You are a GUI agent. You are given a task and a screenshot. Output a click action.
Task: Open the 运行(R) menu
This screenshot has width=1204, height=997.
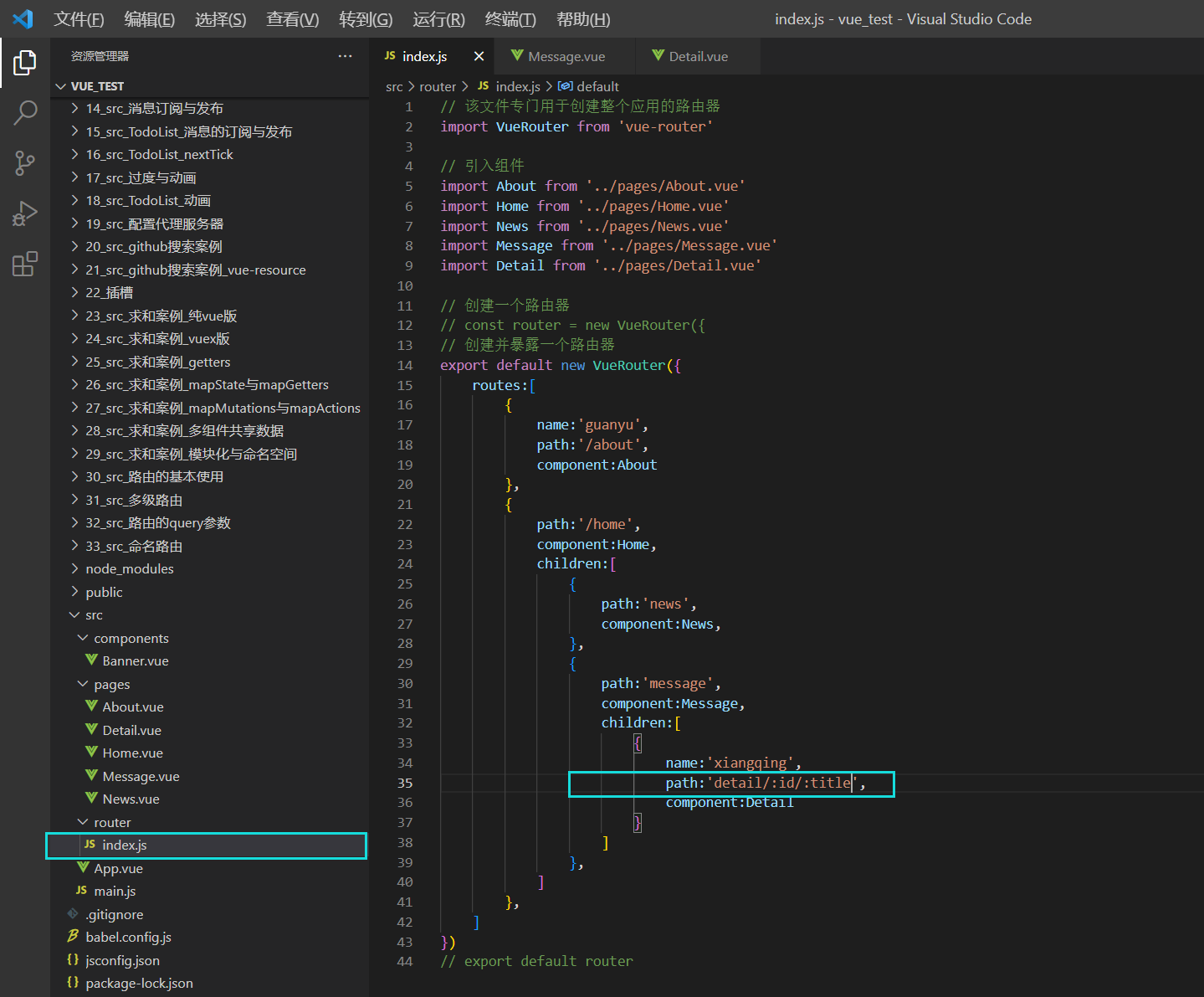click(x=438, y=19)
